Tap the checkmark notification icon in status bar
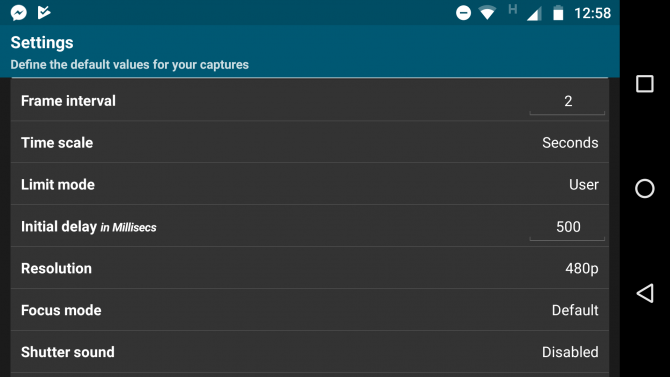The height and width of the screenshot is (377, 670). 44,12
